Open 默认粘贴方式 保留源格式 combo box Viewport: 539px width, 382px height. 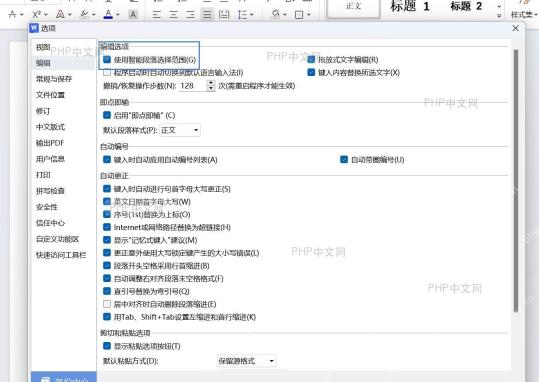246,361
